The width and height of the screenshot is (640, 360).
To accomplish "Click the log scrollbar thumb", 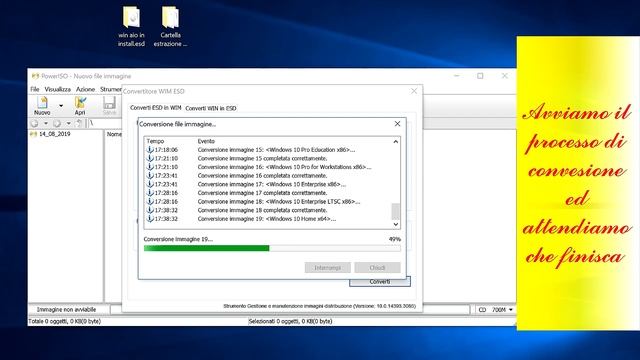I will coord(396,211).
